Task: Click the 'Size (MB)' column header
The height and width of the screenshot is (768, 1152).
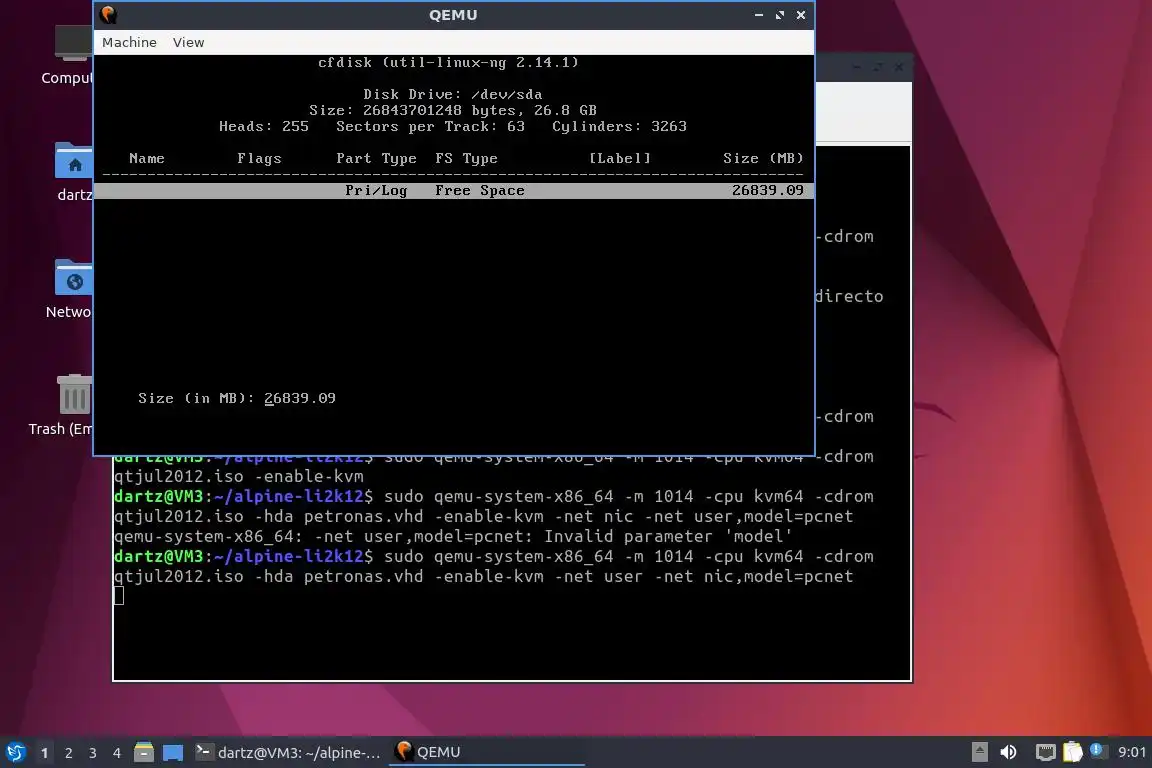Action: tap(763, 158)
